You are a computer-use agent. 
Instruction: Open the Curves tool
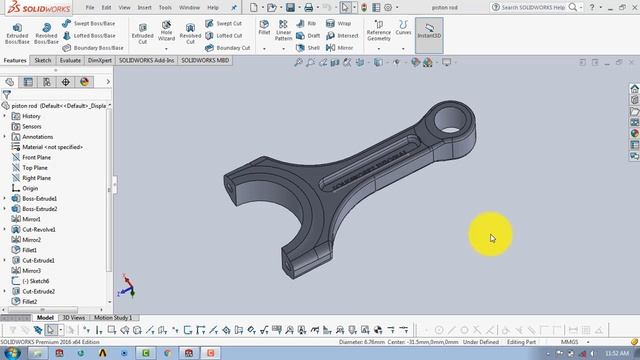coord(403,27)
